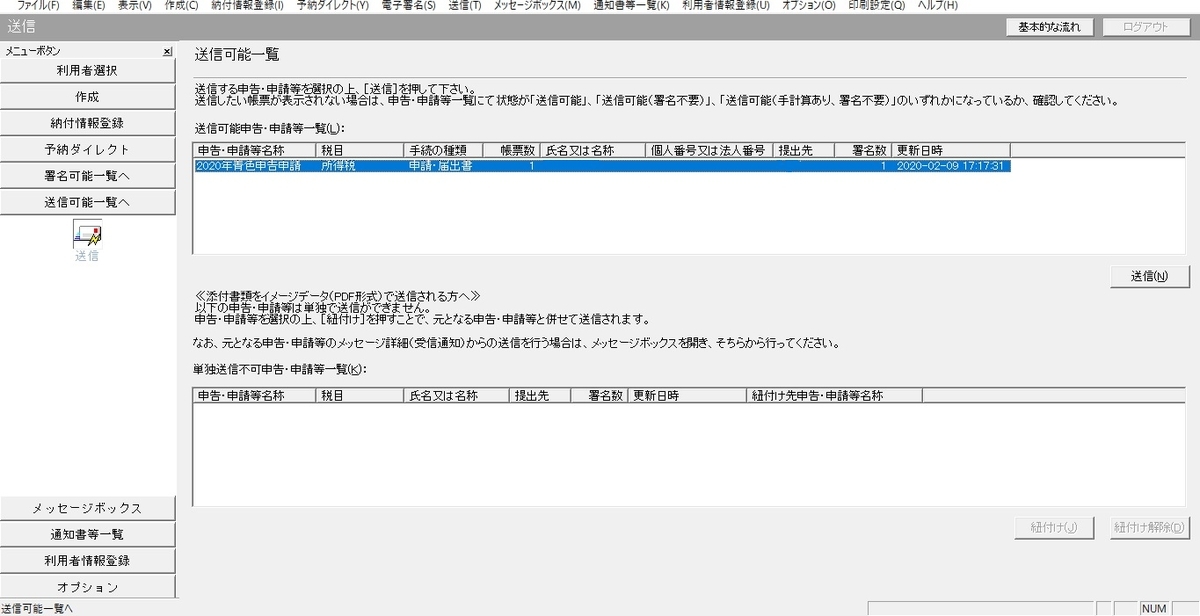Image resolution: width=1200 pixels, height=616 pixels.
Task: Click the 所得税 cell in selected row
Action: point(337,166)
